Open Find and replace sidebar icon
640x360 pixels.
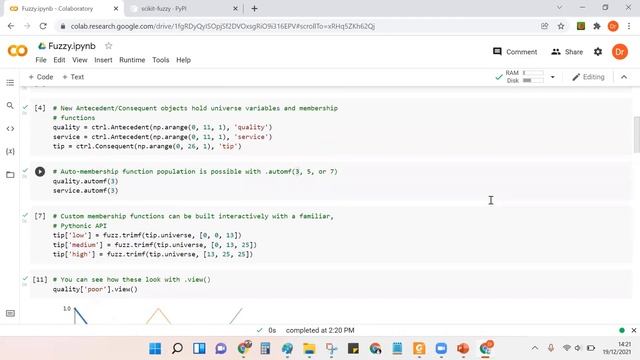[x=10, y=105]
